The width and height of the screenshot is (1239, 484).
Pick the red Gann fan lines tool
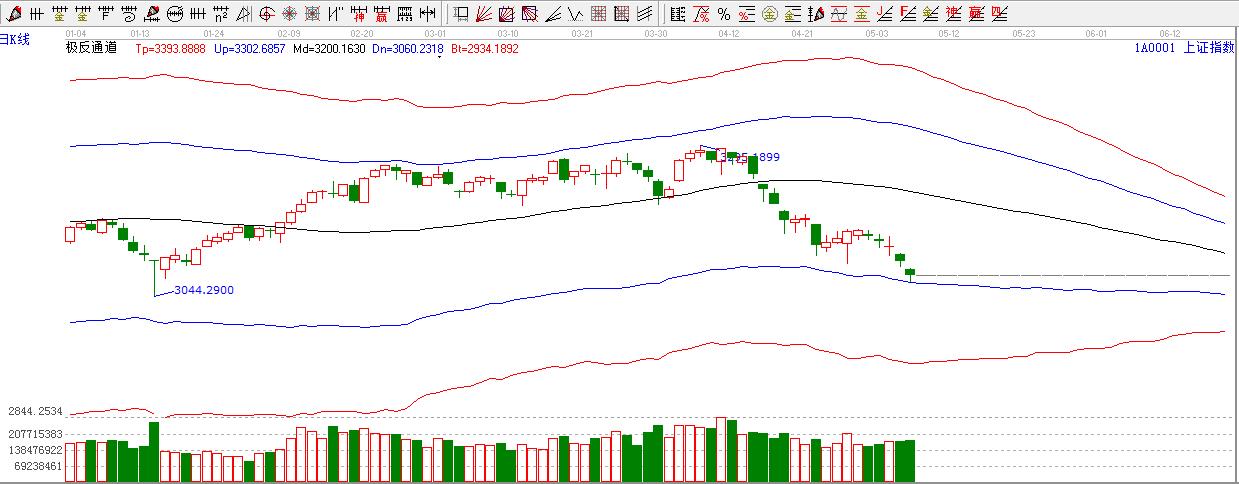click(x=484, y=14)
